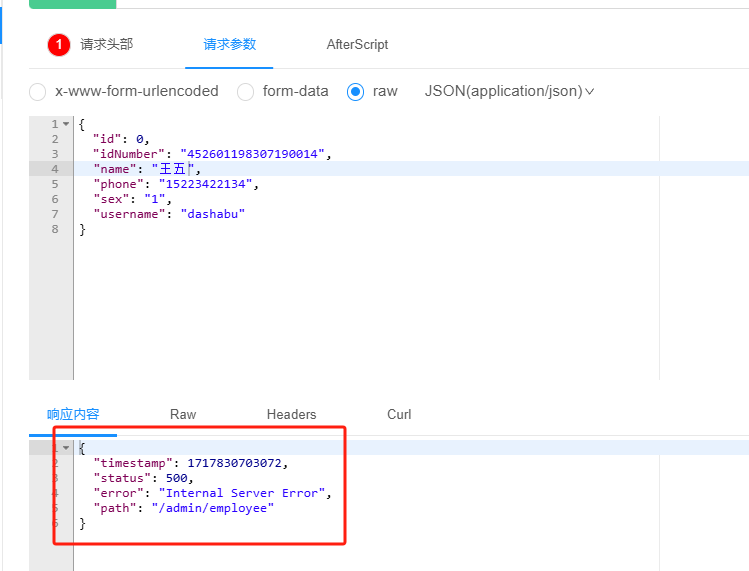Viewport: 749px width, 571px height.
Task: Show the 响应内容 response tab
Action: (73, 414)
